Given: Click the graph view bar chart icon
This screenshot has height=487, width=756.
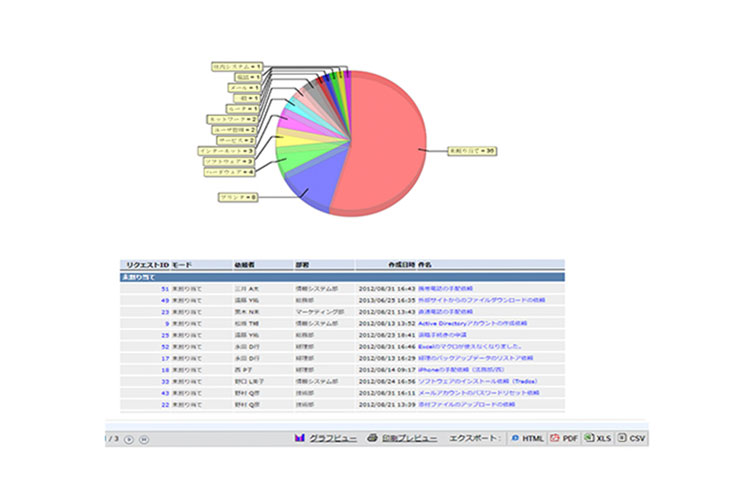Looking at the screenshot, I should click(299, 438).
